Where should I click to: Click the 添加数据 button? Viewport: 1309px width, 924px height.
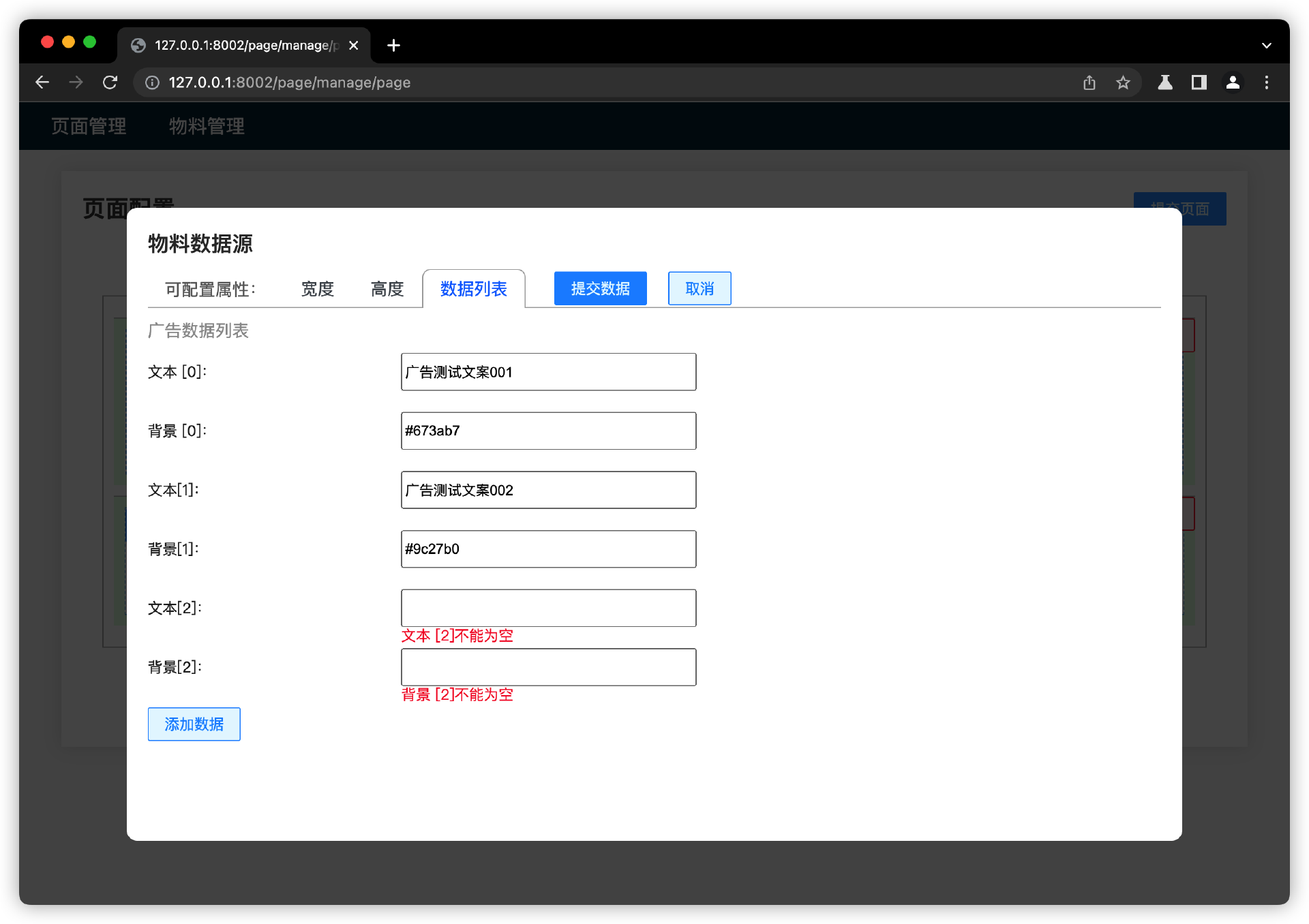click(194, 724)
